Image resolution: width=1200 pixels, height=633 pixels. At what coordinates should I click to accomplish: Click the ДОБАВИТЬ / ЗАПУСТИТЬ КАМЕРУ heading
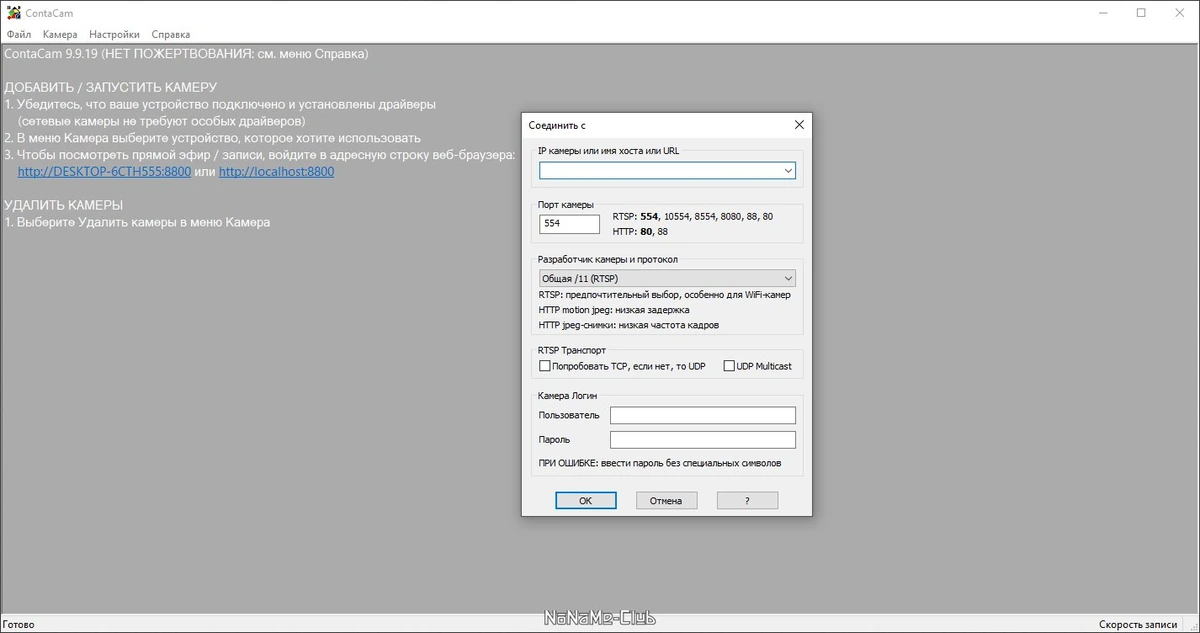(x=110, y=87)
